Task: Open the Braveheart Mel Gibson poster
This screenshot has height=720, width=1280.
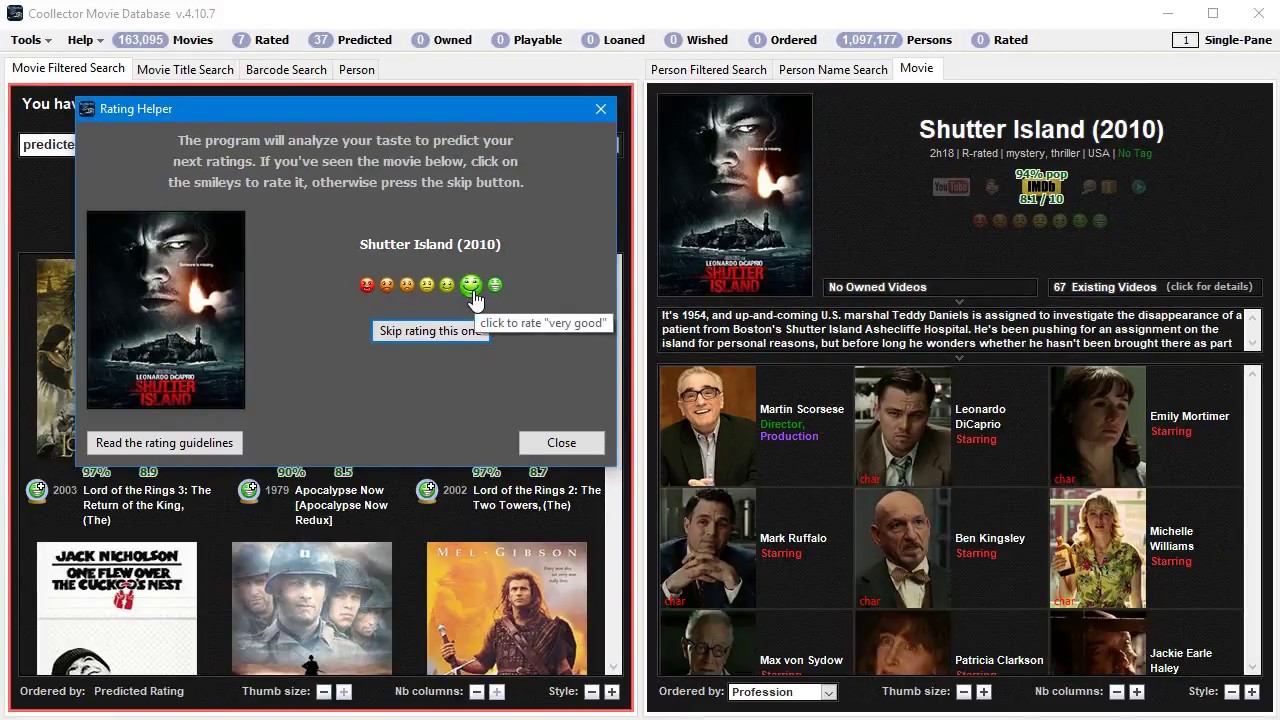Action: 507,608
